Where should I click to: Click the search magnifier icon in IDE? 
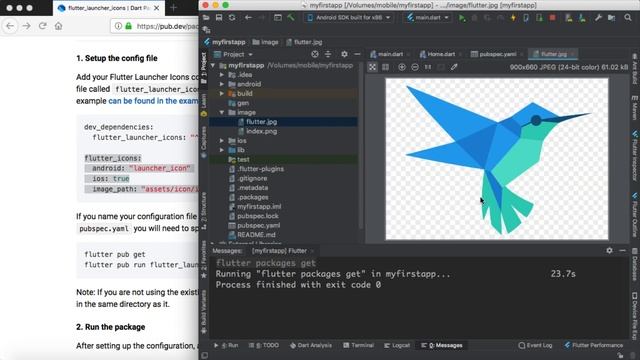(x=628, y=18)
